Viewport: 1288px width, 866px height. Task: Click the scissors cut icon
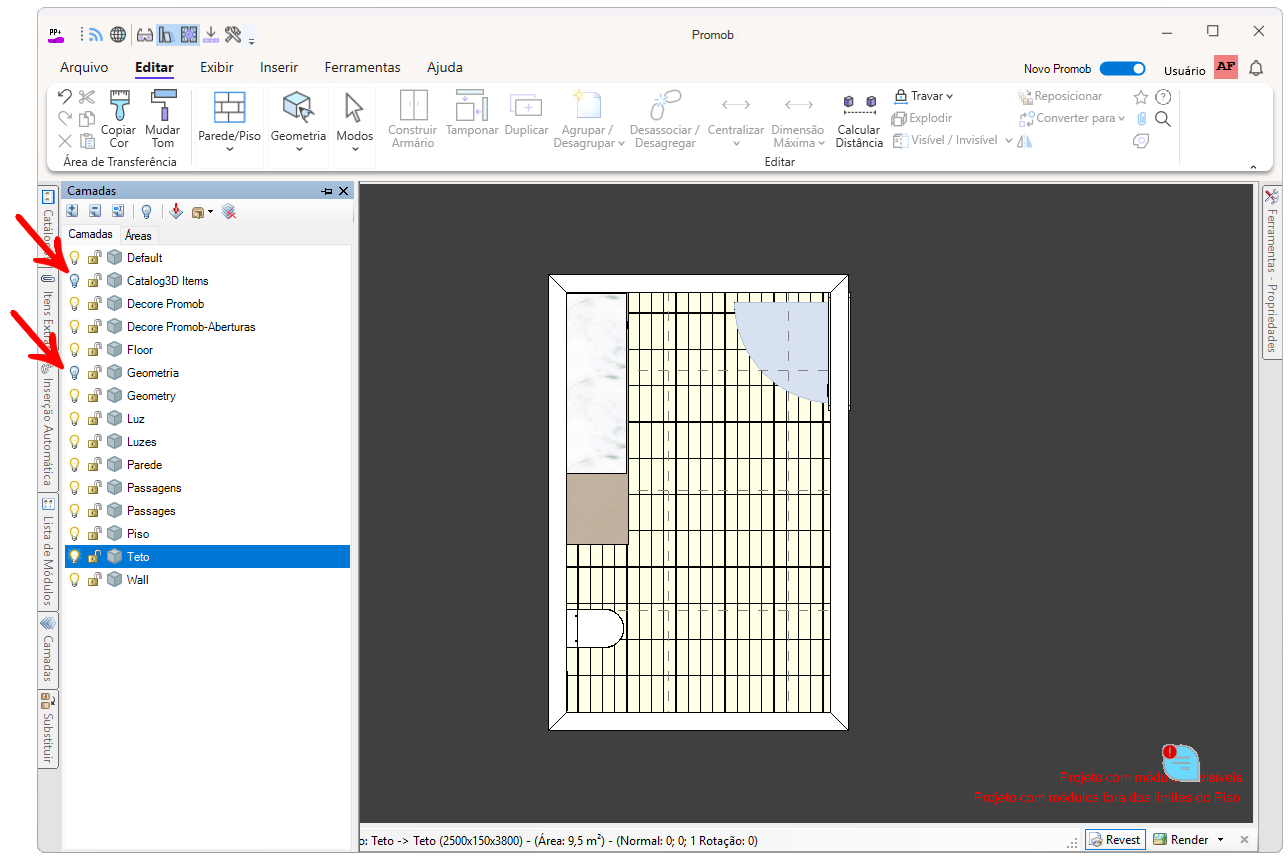pos(87,97)
